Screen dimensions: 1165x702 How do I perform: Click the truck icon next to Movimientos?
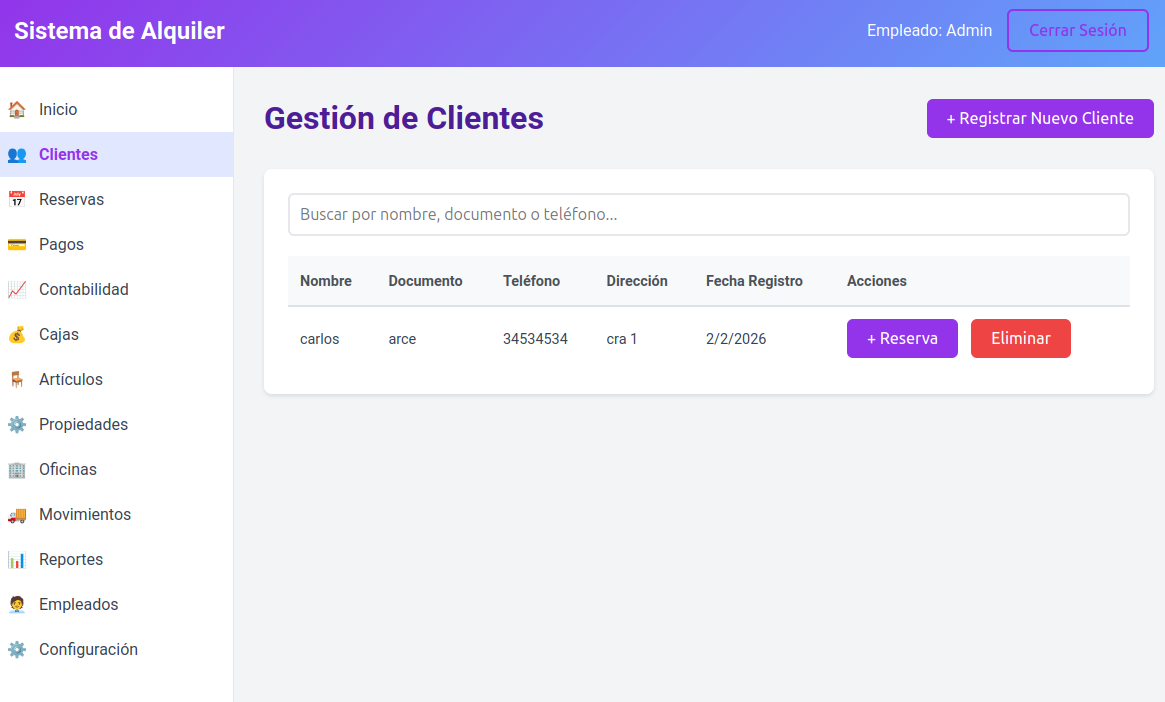click(x=17, y=515)
